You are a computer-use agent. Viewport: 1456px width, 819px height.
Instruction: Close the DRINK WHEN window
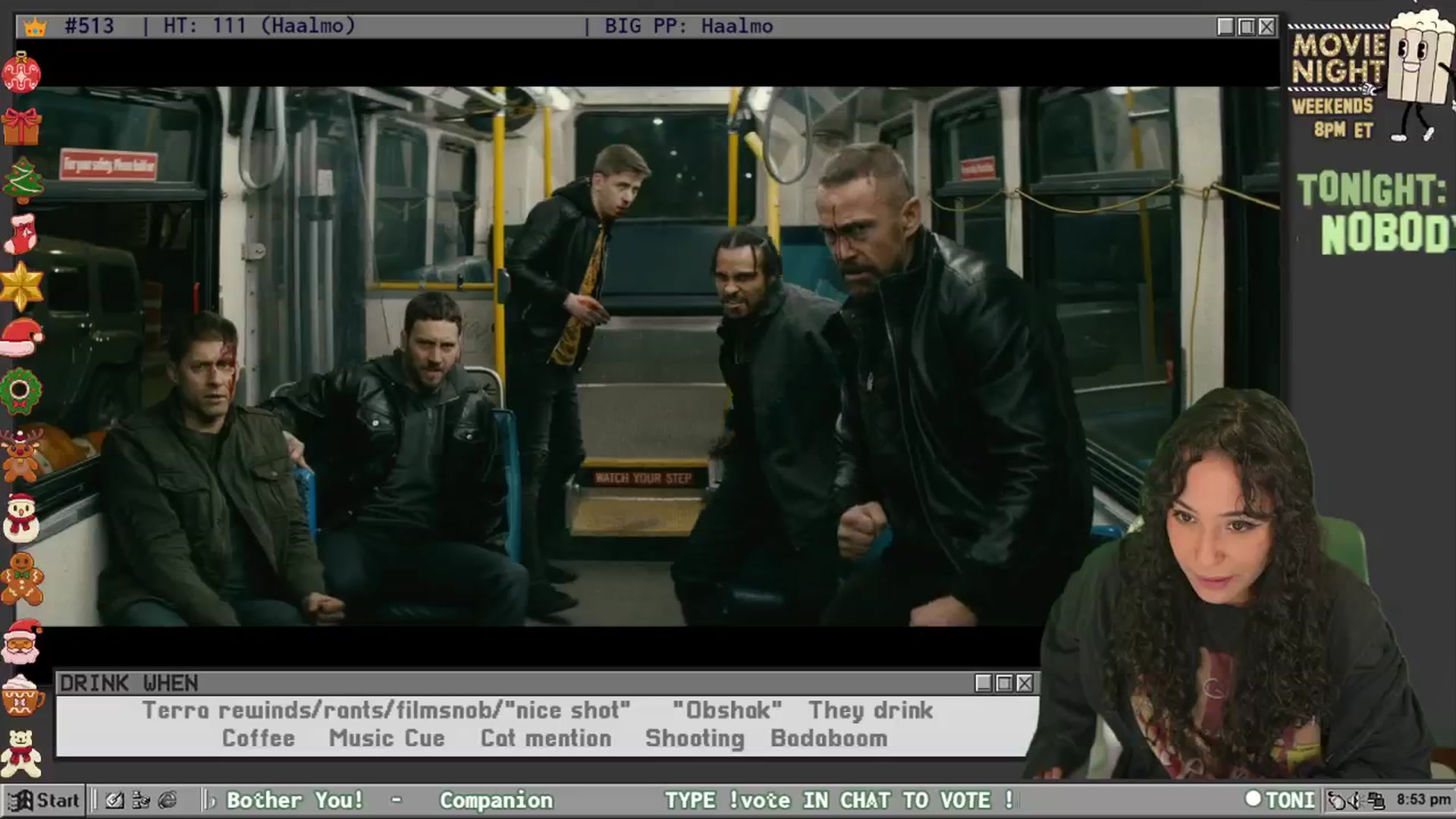[x=1025, y=683]
